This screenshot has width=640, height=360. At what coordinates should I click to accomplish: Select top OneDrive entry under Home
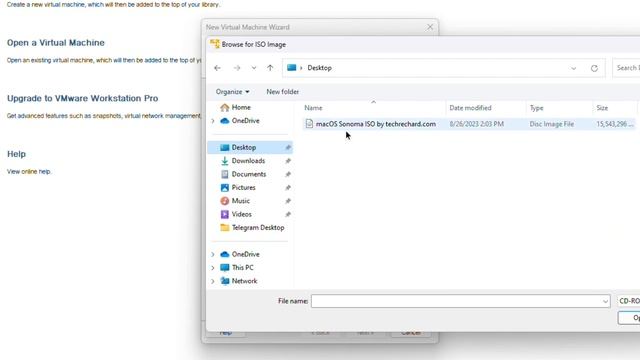[245, 121]
